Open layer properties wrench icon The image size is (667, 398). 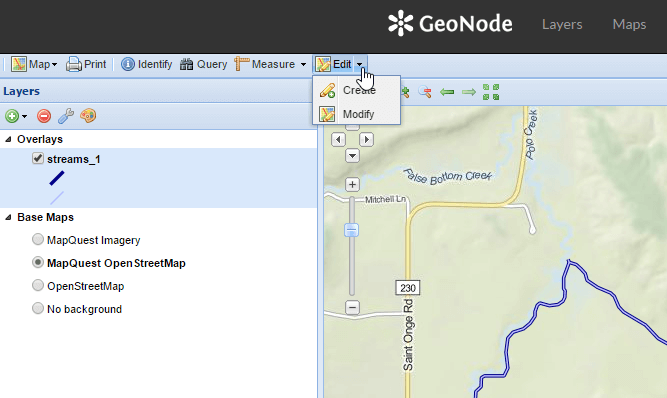tap(66, 116)
